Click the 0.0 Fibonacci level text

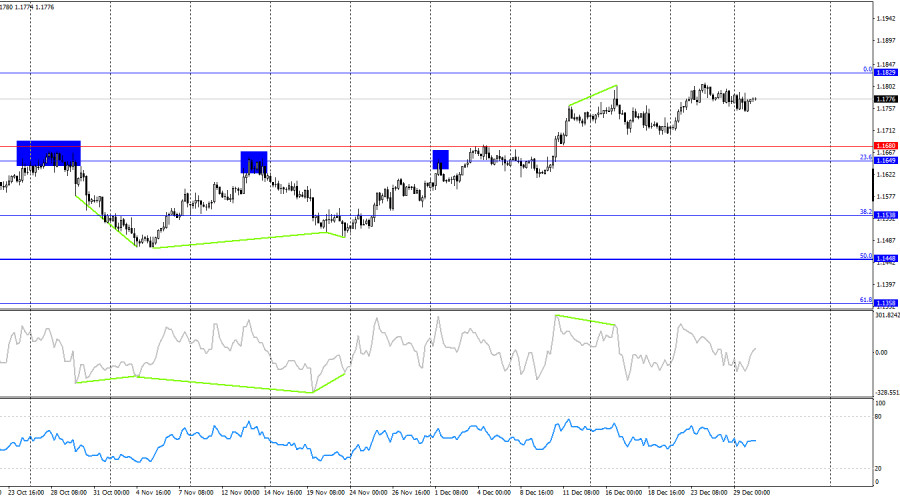(x=868, y=70)
